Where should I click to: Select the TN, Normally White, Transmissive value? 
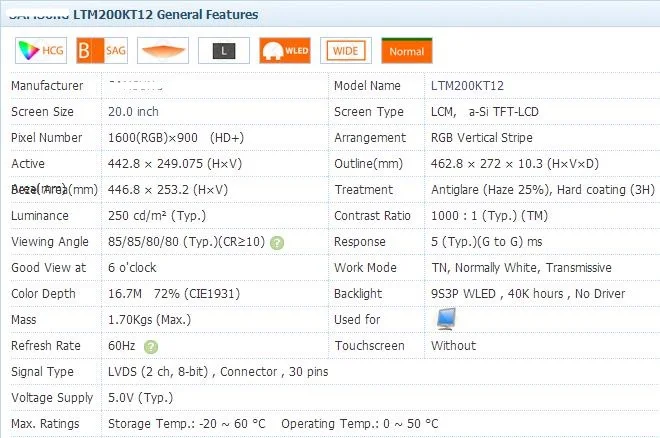coord(522,268)
